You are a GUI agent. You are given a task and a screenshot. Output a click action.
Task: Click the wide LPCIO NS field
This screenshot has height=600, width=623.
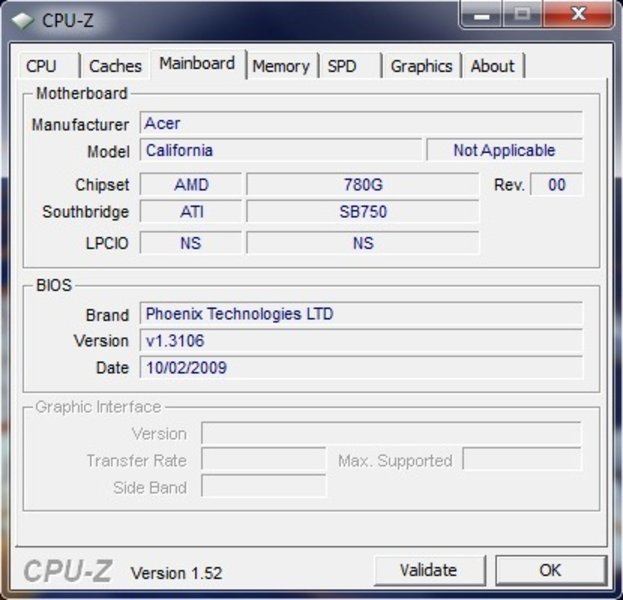click(363, 243)
